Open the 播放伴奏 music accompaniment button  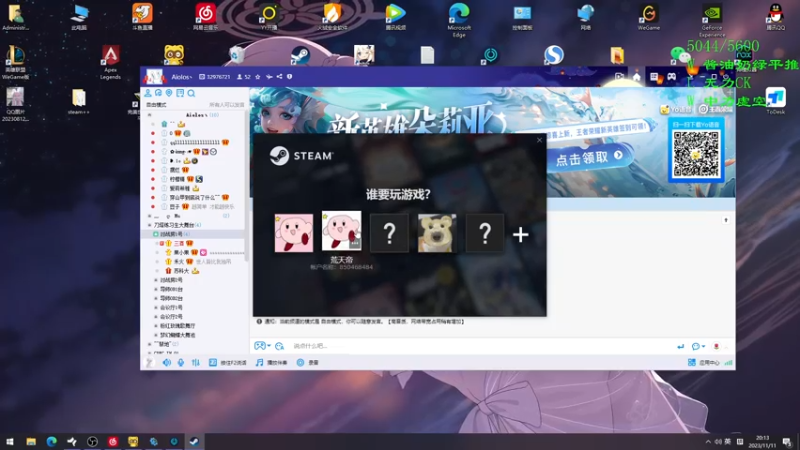271,362
